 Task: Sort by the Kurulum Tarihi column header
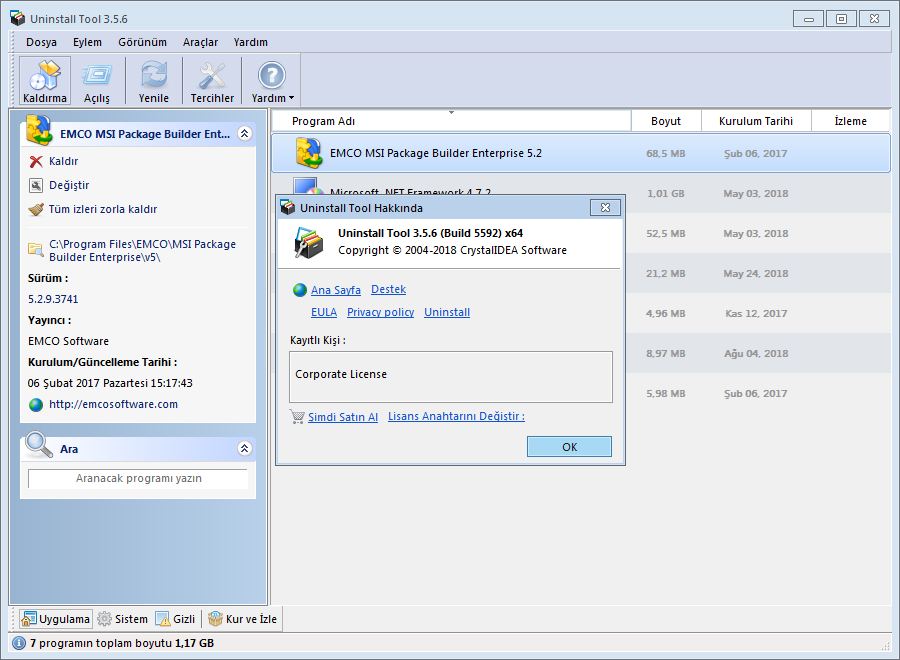tap(756, 121)
